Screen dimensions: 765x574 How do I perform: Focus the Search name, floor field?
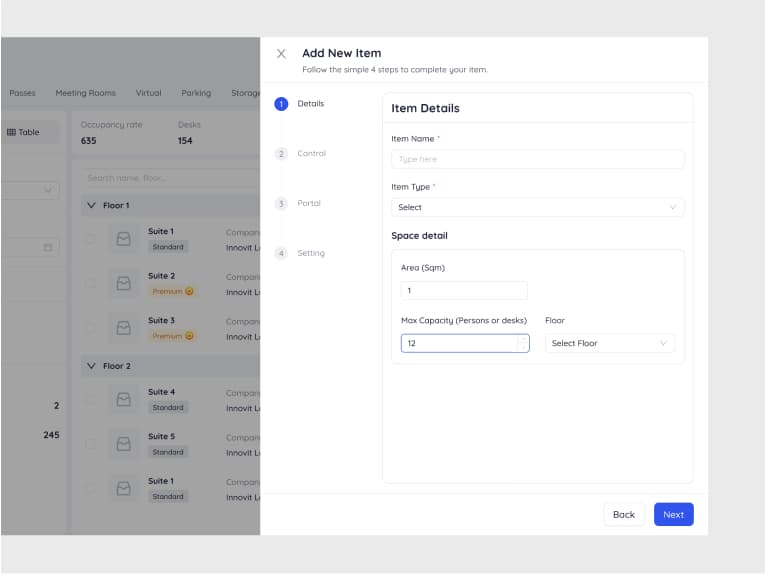[x=171, y=178]
